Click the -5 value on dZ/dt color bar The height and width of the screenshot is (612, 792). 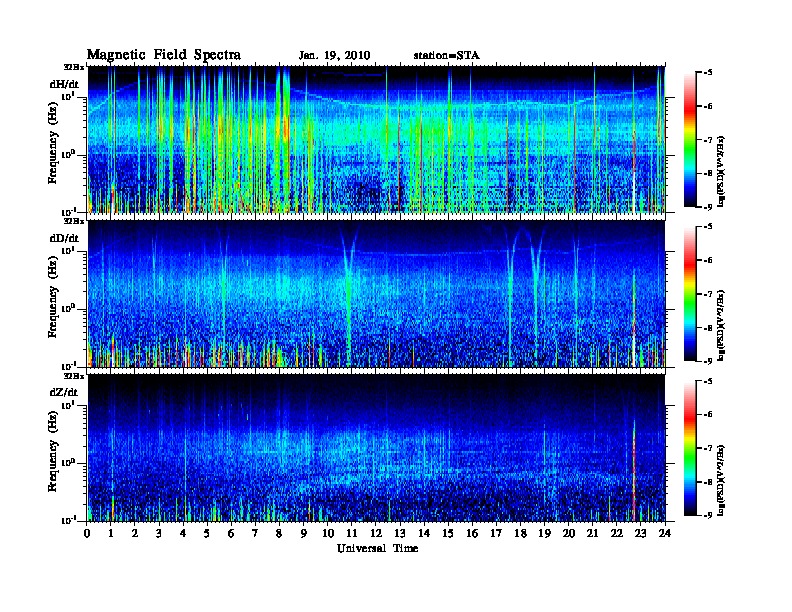point(708,381)
